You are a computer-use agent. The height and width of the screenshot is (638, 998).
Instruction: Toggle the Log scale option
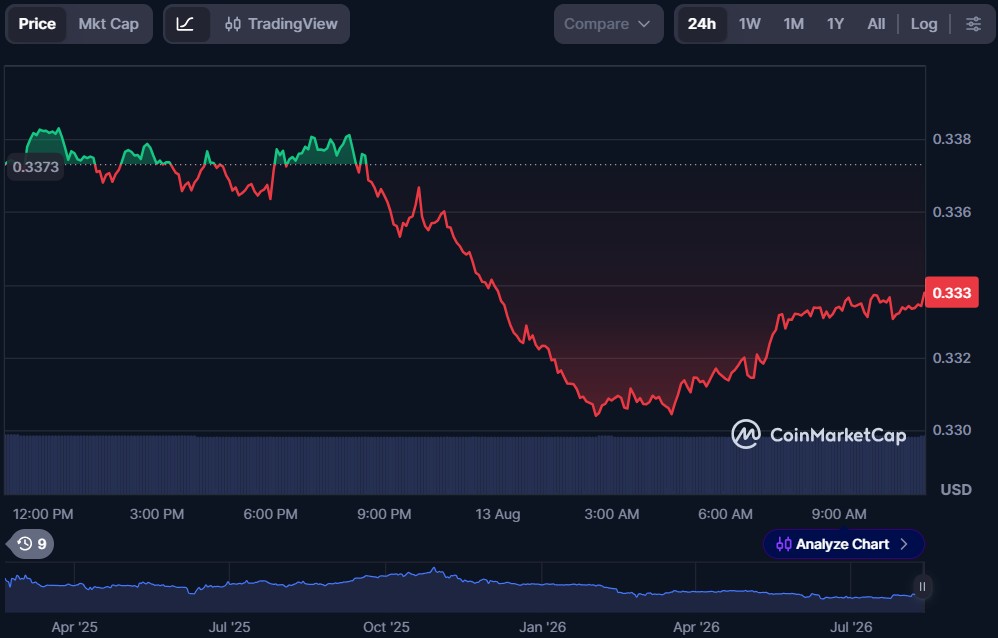pyautogui.click(x=924, y=24)
